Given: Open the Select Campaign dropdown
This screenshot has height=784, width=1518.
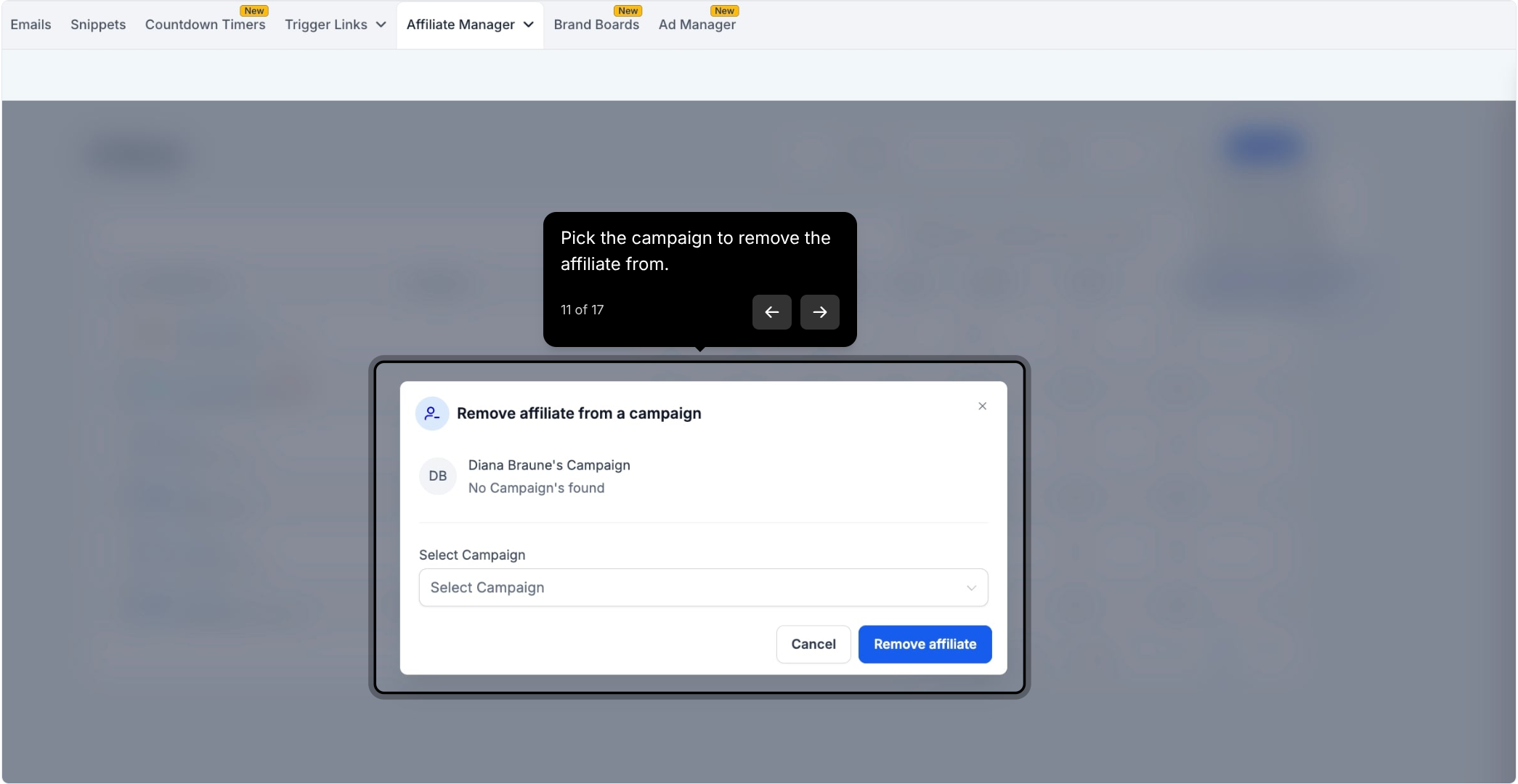Looking at the screenshot, I should point(703,587).
